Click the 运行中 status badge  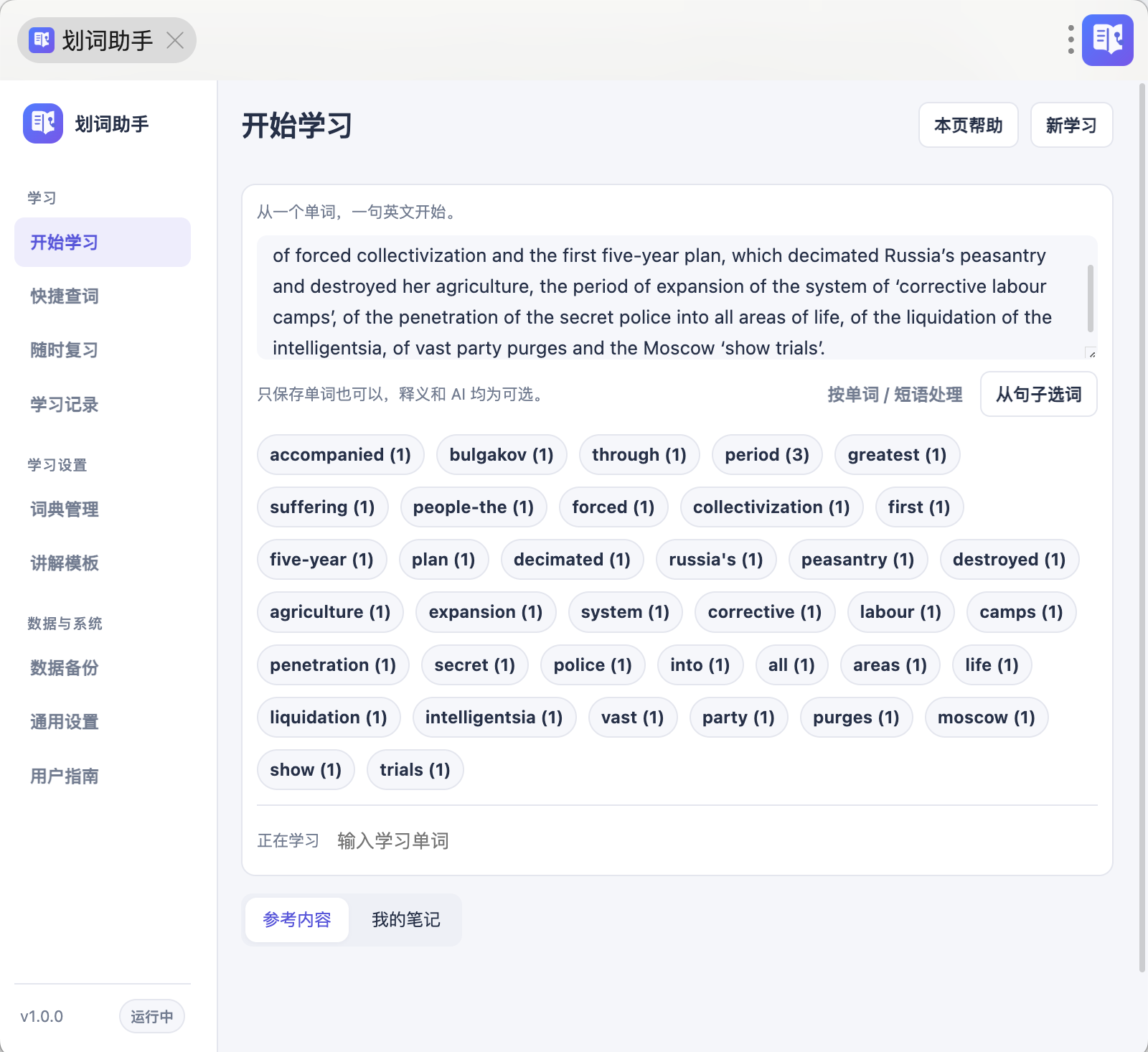pyautogui.click(x=152, y=1016)
